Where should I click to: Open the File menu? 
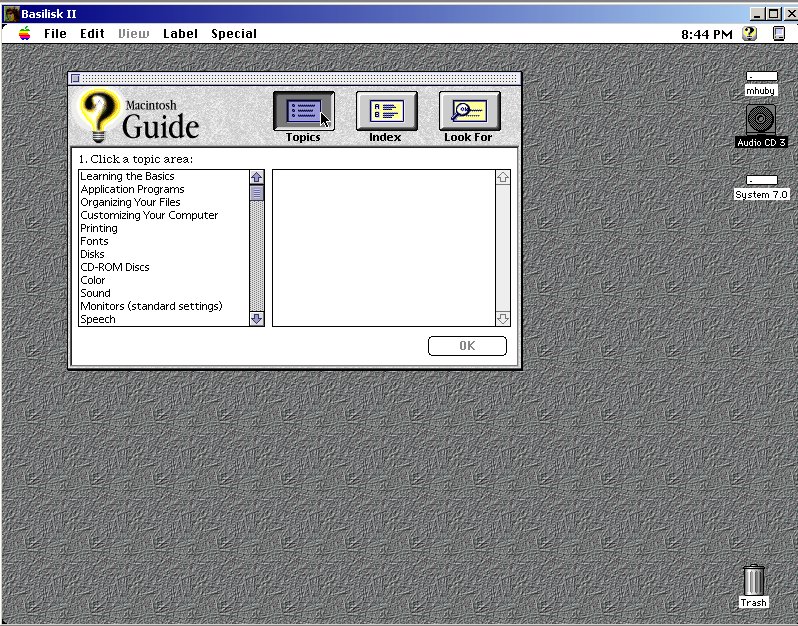pyautogui.click(x=55, y=33)
